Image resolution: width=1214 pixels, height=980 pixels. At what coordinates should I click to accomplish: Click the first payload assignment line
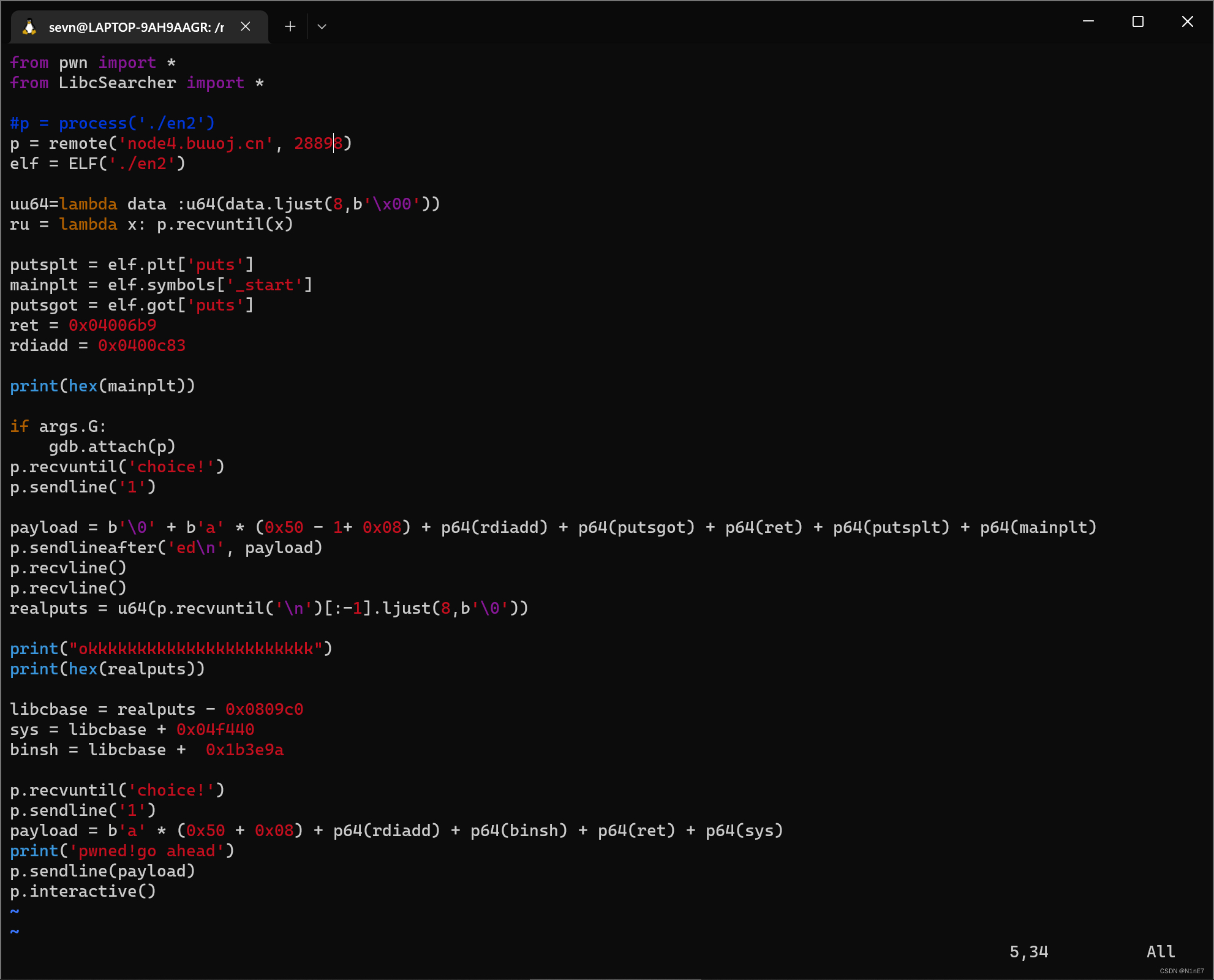tap(554, 527)
